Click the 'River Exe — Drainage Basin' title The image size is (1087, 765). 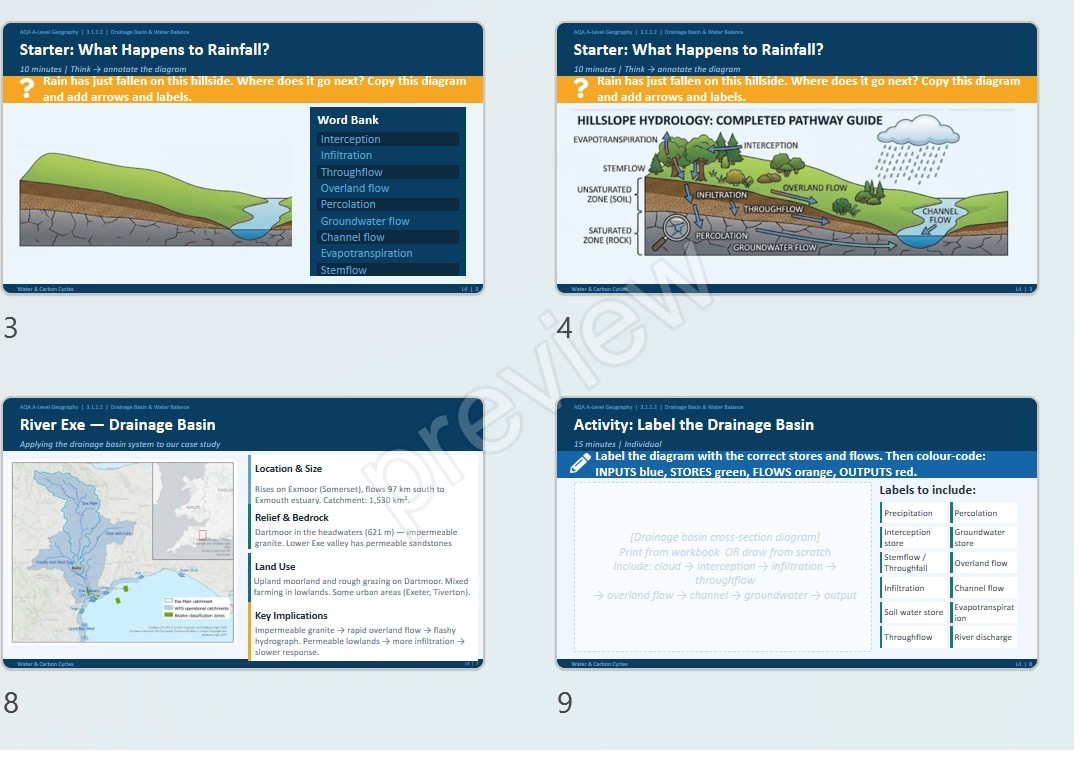click(117, 425)
